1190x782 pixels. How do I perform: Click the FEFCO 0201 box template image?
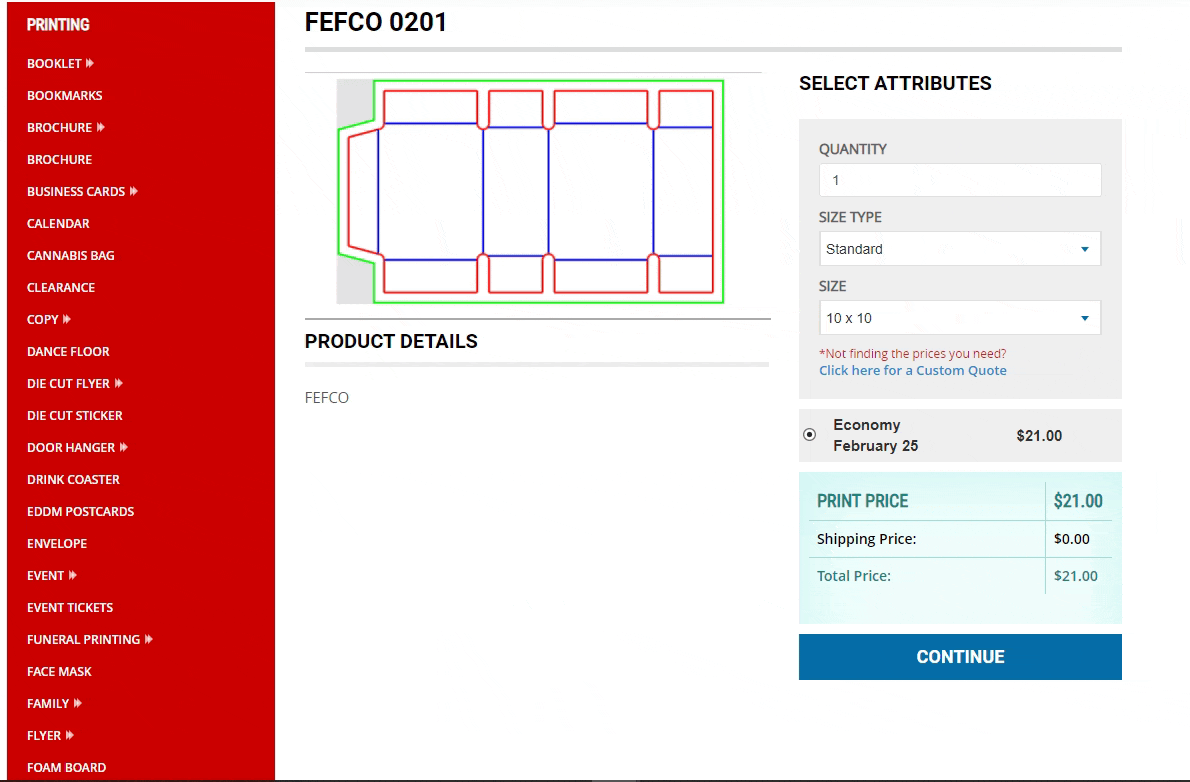[x=530, y=191]
